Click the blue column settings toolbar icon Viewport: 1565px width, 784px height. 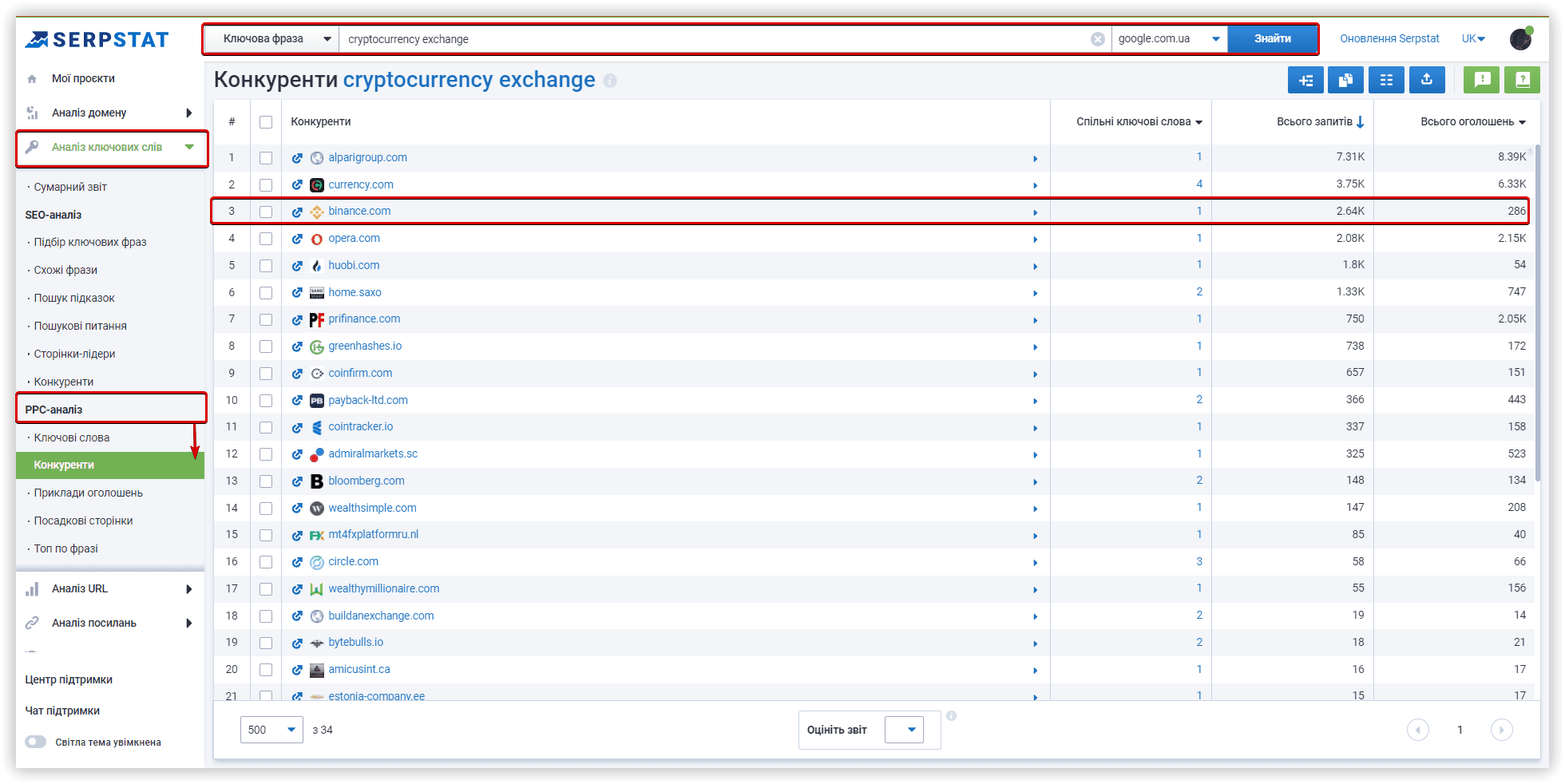1386,80
